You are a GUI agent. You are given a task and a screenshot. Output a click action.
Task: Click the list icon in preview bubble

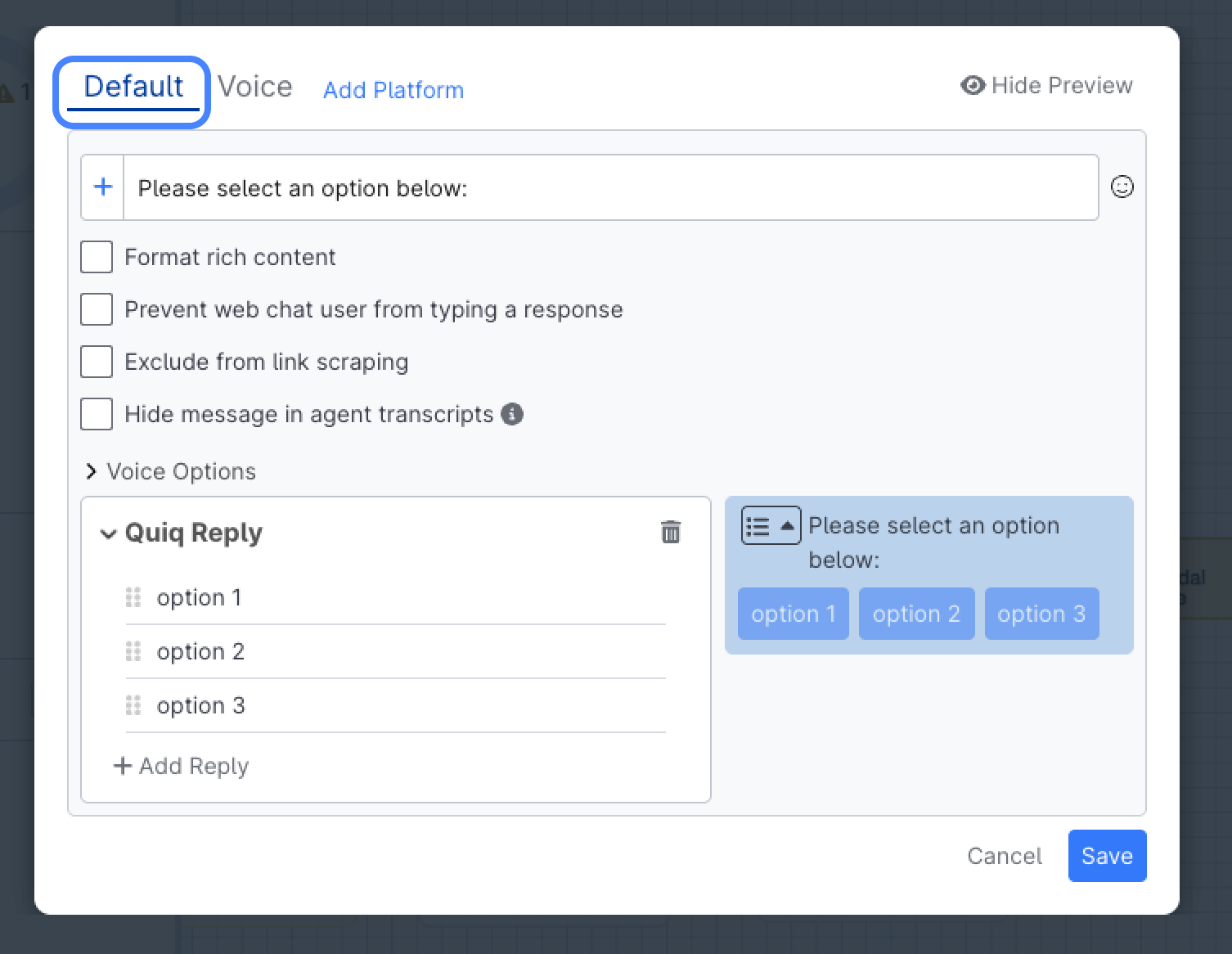tap(771, 526)
